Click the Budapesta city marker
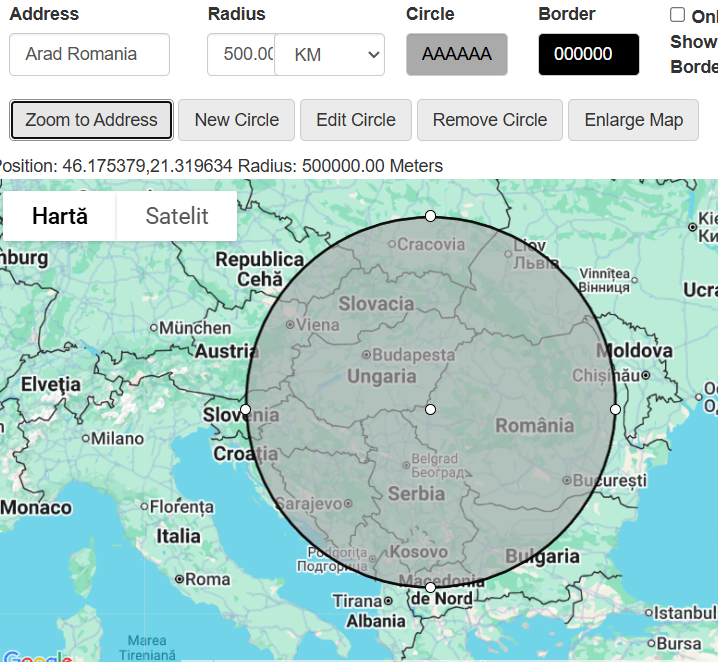The image size is (718, 662). pos(366,354)
